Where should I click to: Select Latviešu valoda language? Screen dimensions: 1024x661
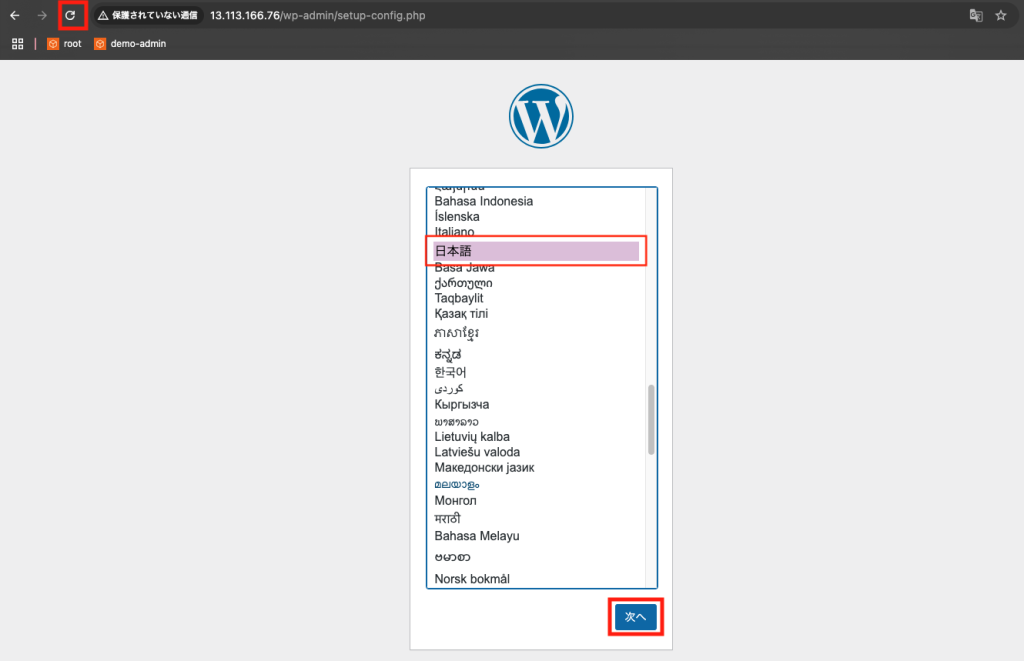(x=536, y=453)
